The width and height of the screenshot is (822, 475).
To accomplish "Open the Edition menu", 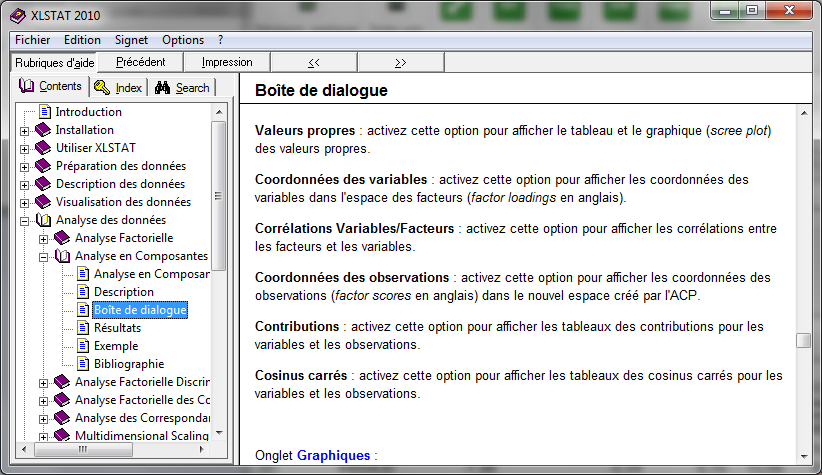I will [x=82, y=40].
